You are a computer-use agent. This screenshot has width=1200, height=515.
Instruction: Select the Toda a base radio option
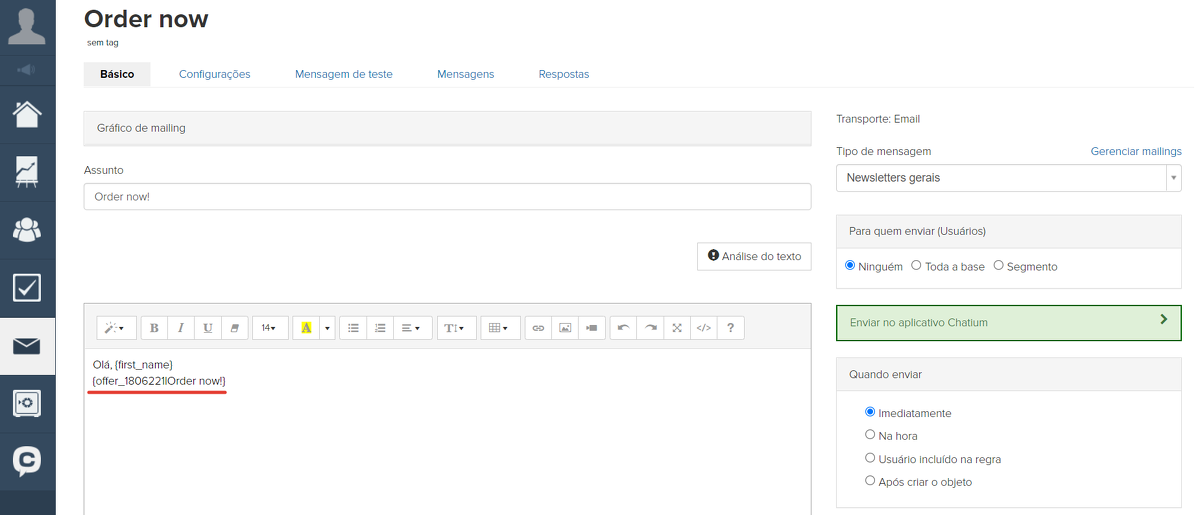917,266
